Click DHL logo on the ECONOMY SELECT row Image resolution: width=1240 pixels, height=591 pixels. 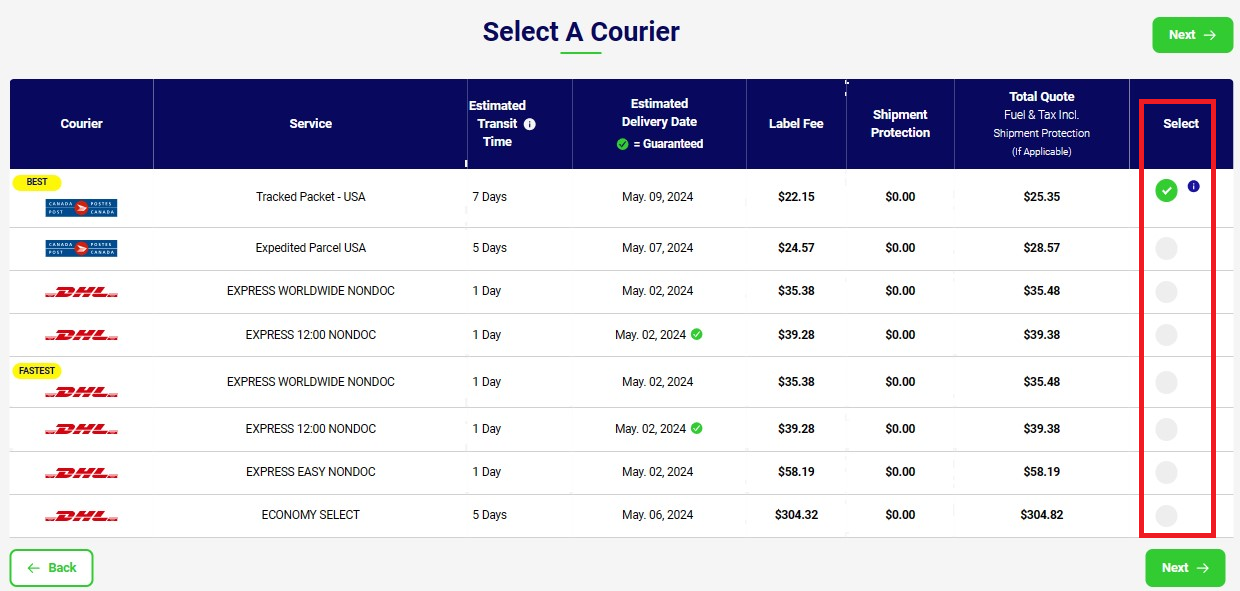pos(81,516)
